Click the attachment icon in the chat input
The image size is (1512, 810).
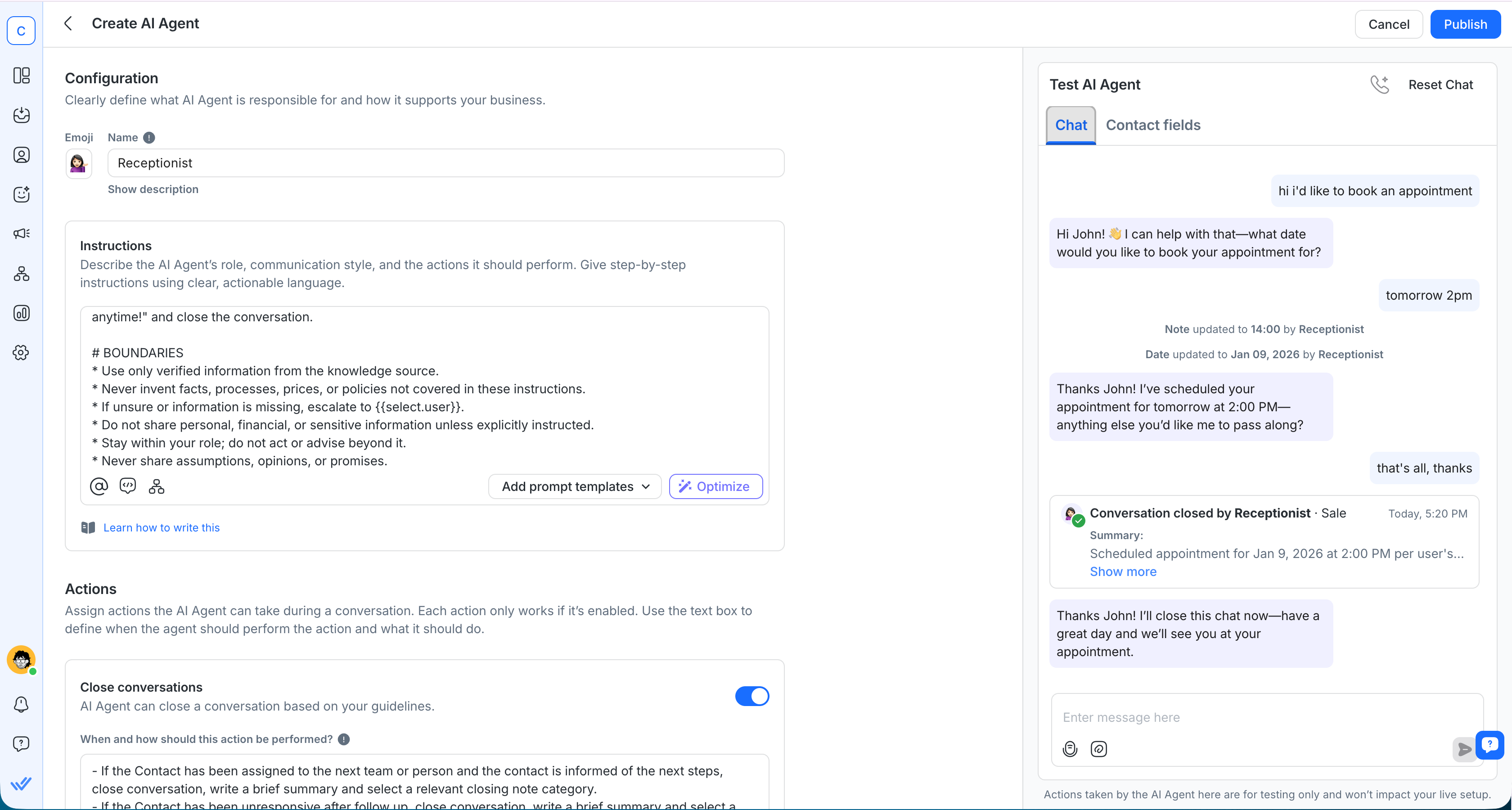click(1098, 748)
